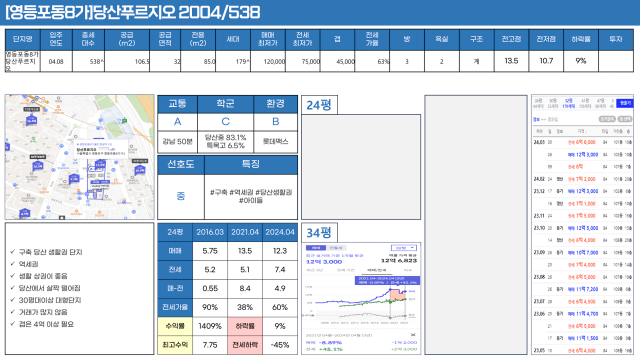Click the blue price marker under the map popup
The height and width of the screenshot is (360, 640).
pos(100,165)
